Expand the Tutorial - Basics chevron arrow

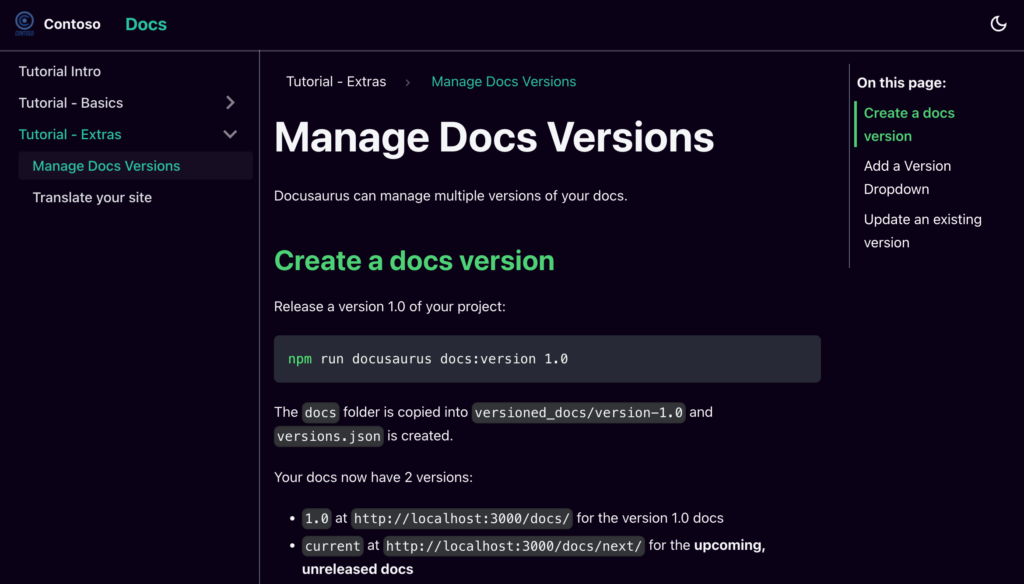point(230,103)
